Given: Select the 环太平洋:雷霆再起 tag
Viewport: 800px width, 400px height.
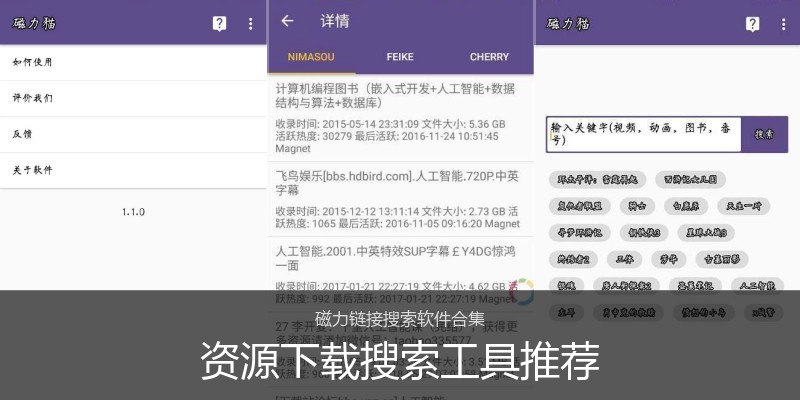Looking at the screenshot, I should pos(597,180).
